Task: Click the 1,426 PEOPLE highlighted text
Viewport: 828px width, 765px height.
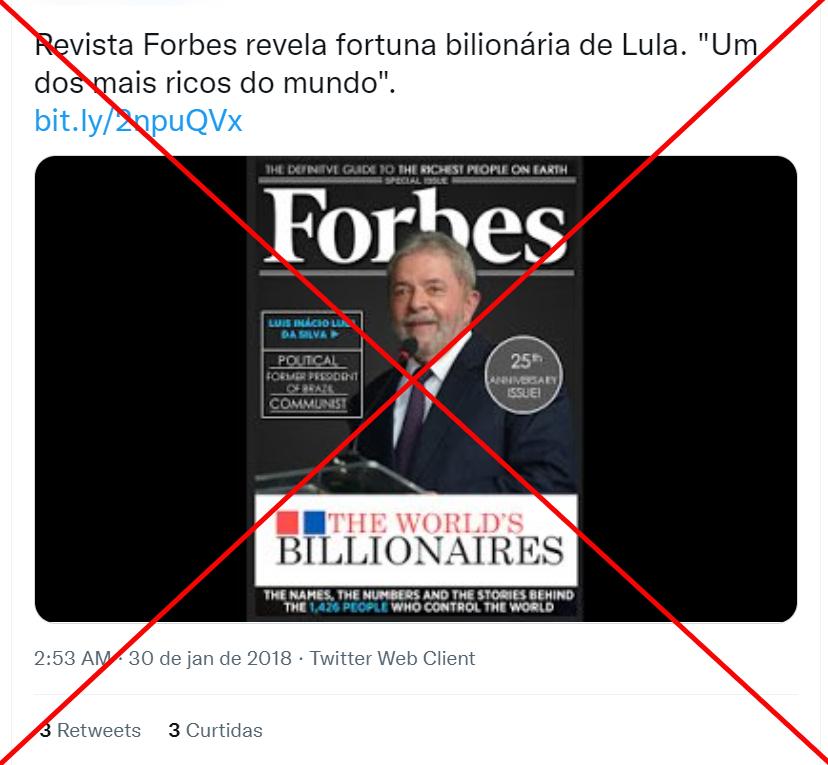Action: [349, 607]
